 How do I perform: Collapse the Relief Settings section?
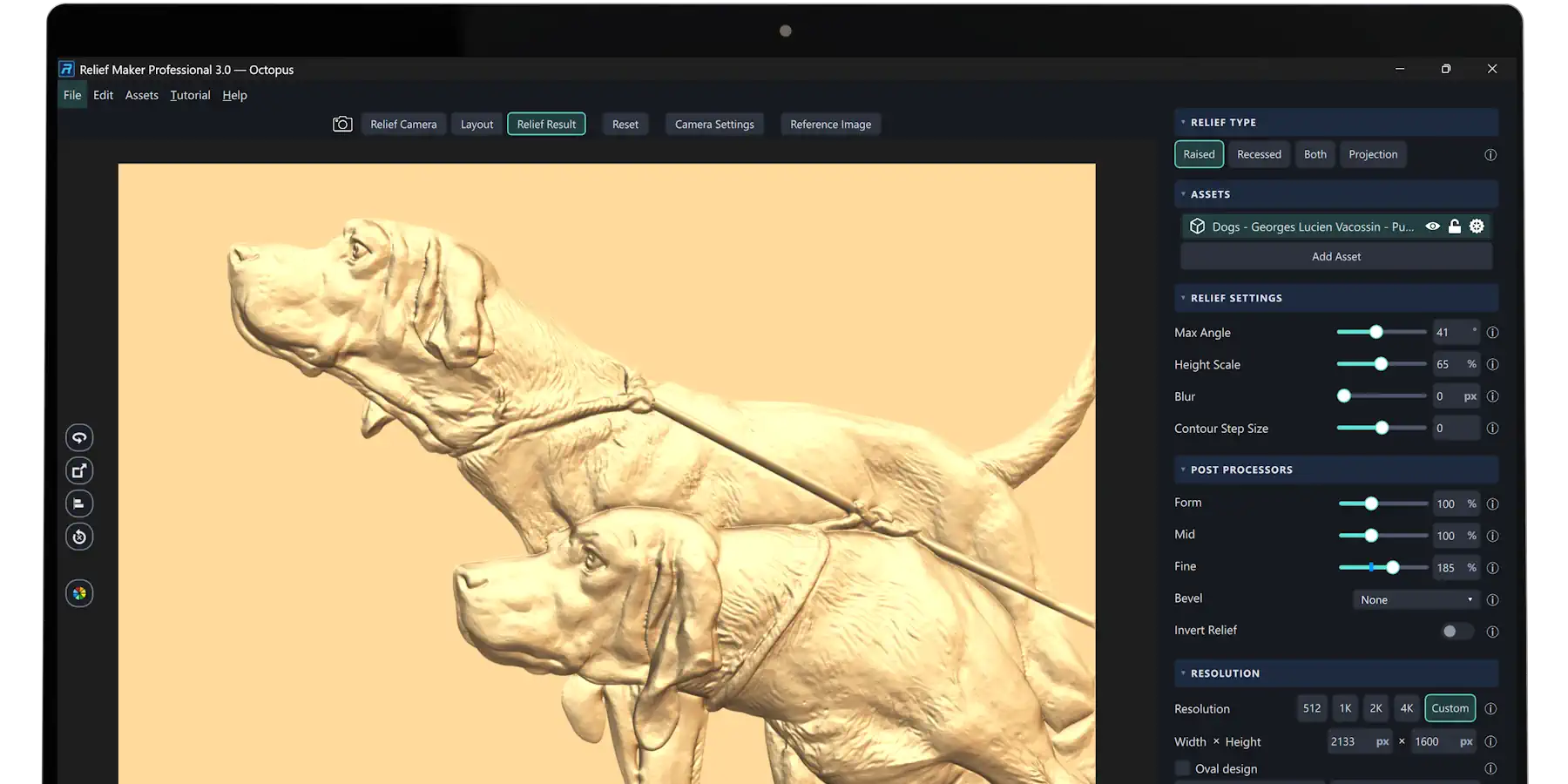pos(1183,298)
